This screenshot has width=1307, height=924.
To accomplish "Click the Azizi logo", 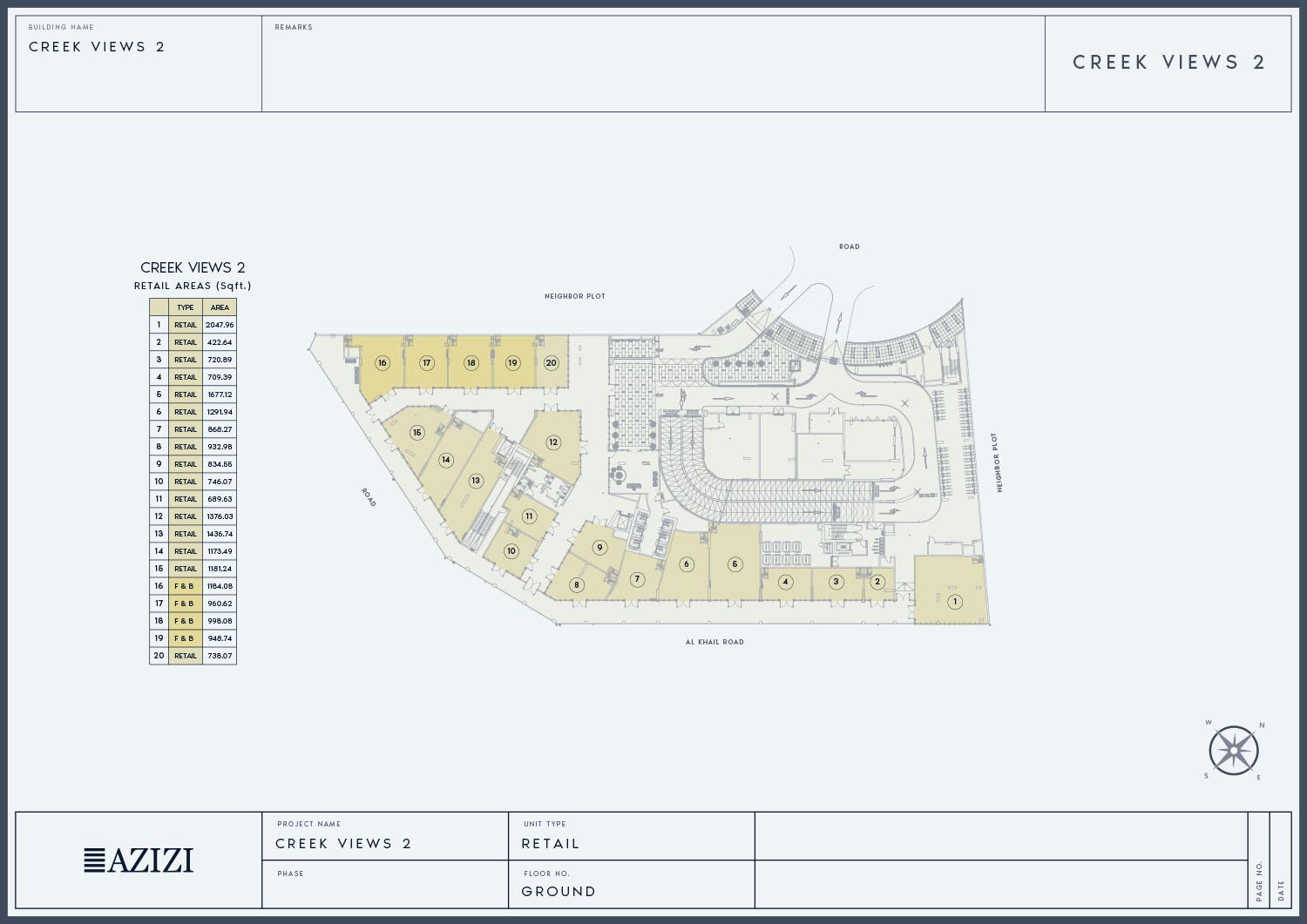I will tap(139, 860).
